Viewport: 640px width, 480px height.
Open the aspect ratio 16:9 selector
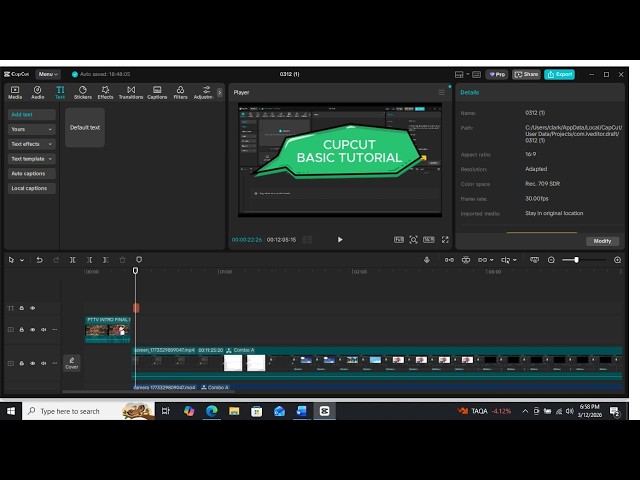click(429, 240)
